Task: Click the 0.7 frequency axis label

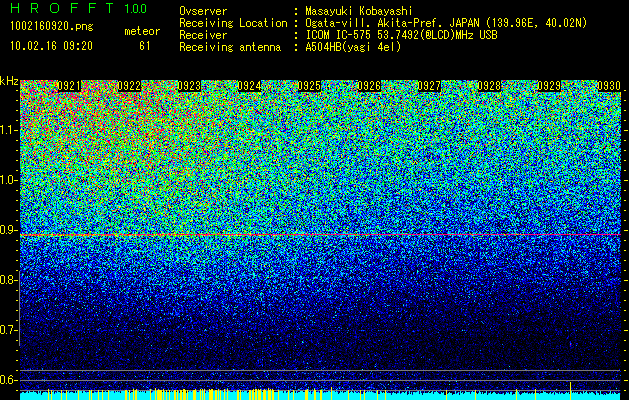Action: (x=8, y=331)
